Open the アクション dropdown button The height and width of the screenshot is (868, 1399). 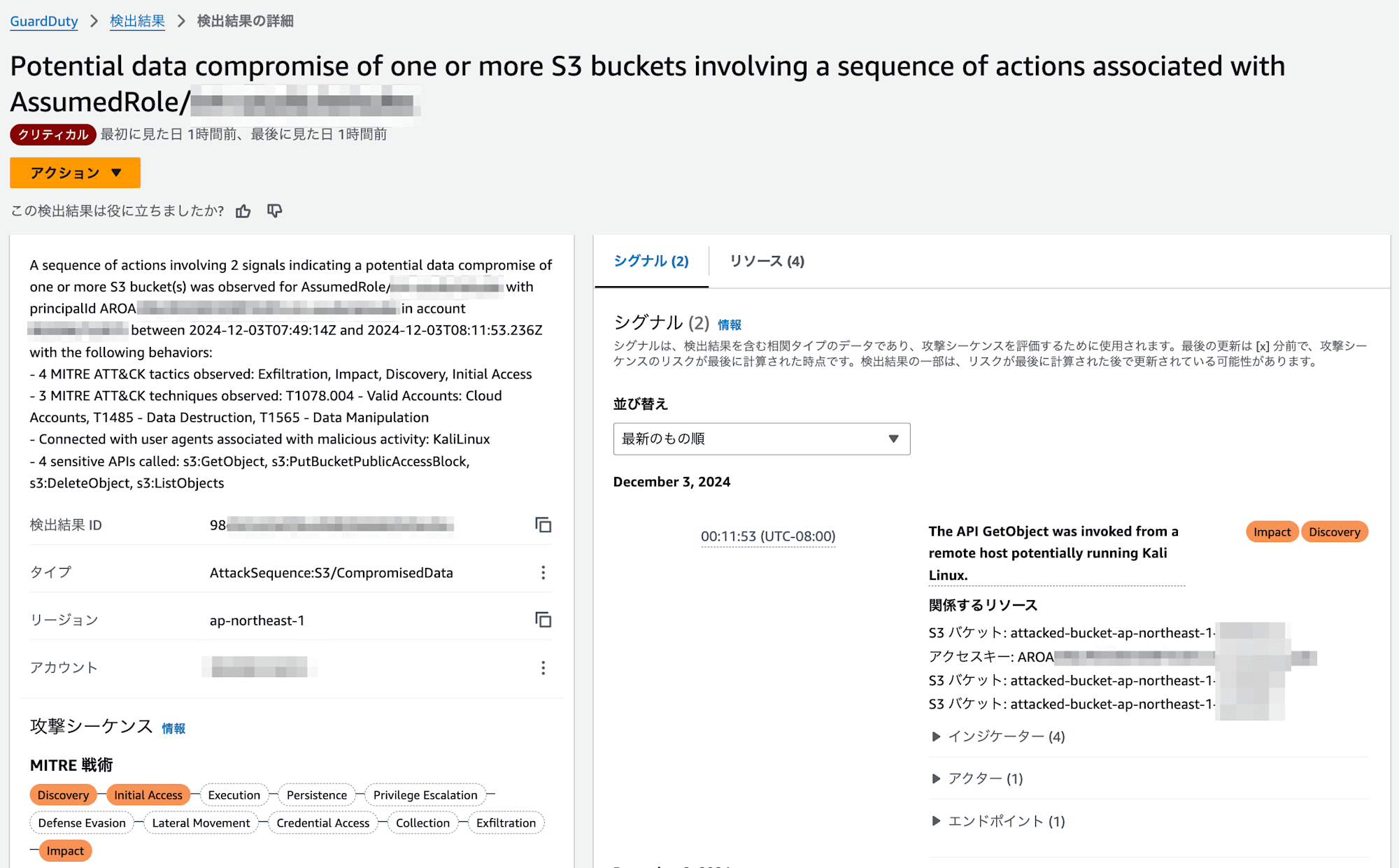75,173
